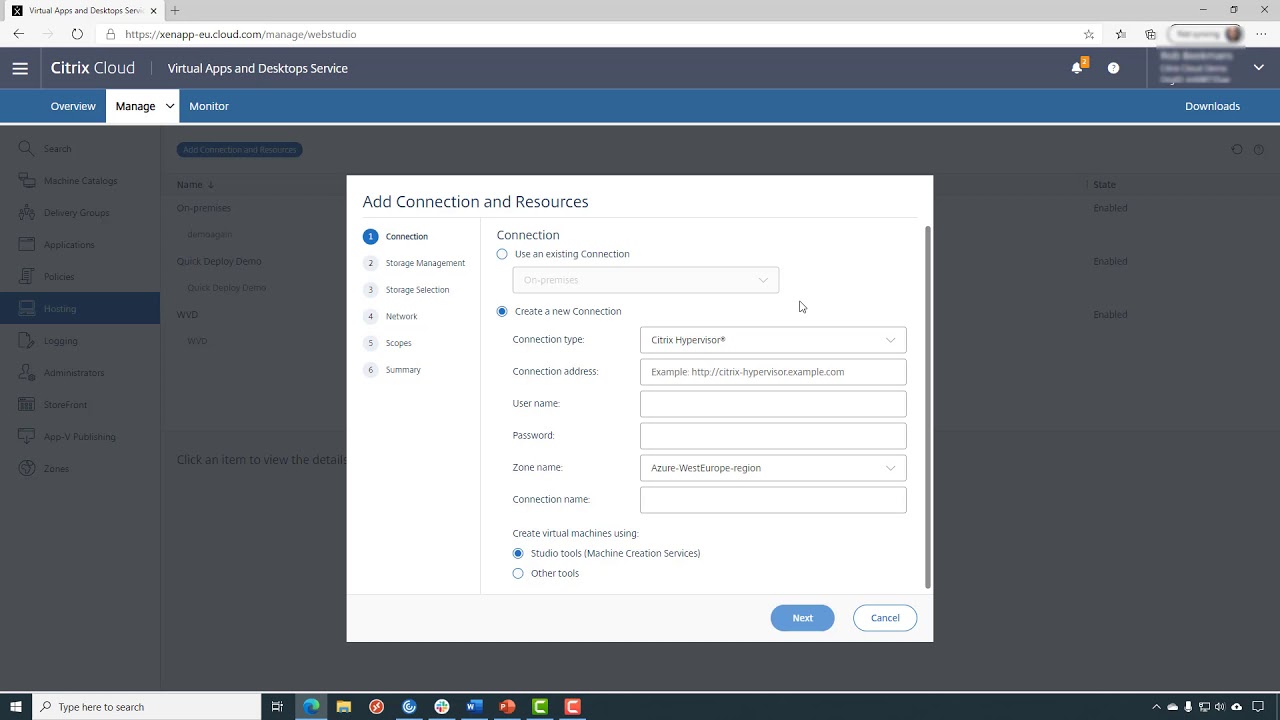Screen dimensions: 1280x720
Task: Open Delivery Groups in the sidebar
Action: tap(80, 213)
